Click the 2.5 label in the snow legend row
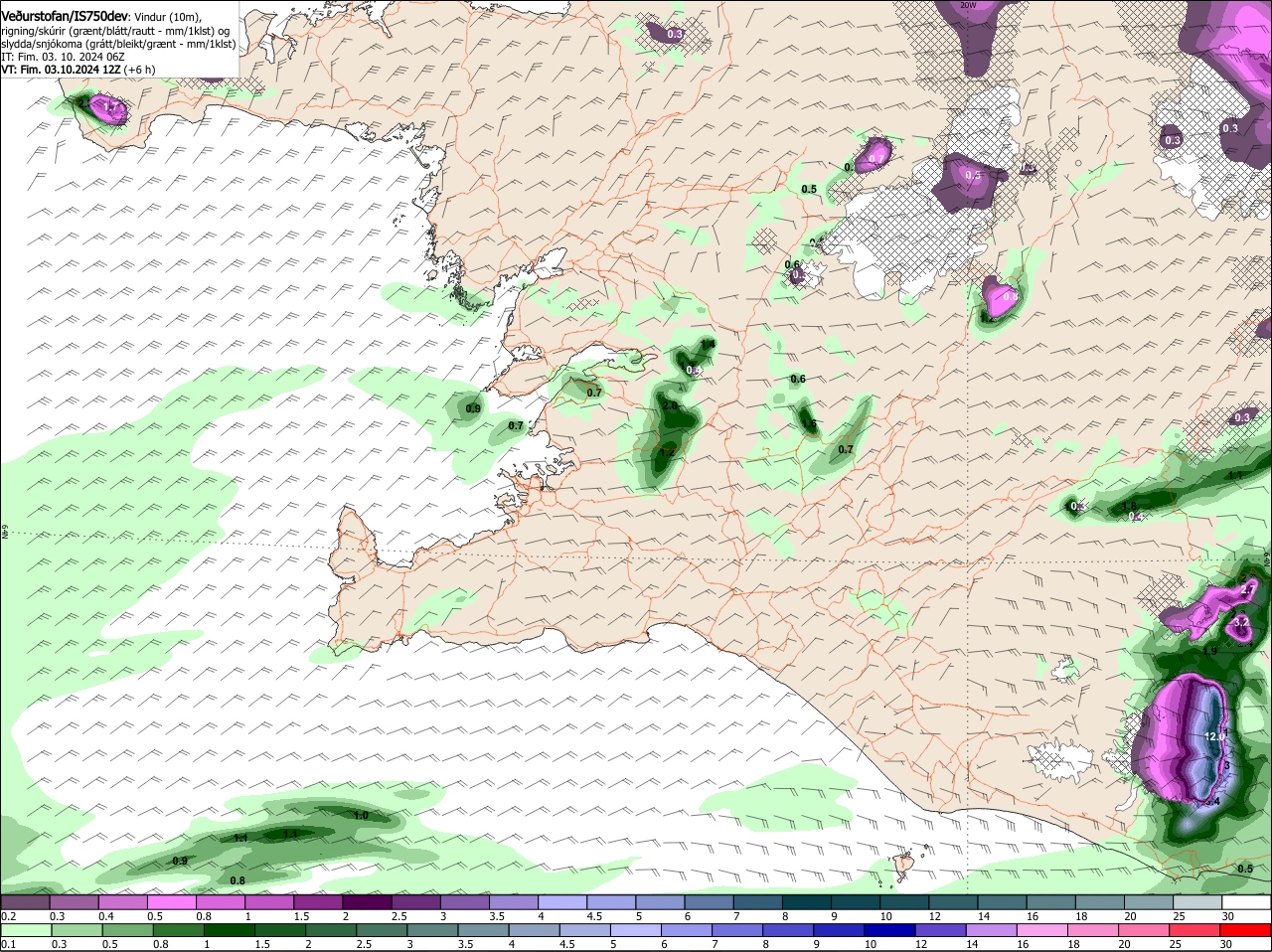1272x952 pixels. [x=398, y=915]
